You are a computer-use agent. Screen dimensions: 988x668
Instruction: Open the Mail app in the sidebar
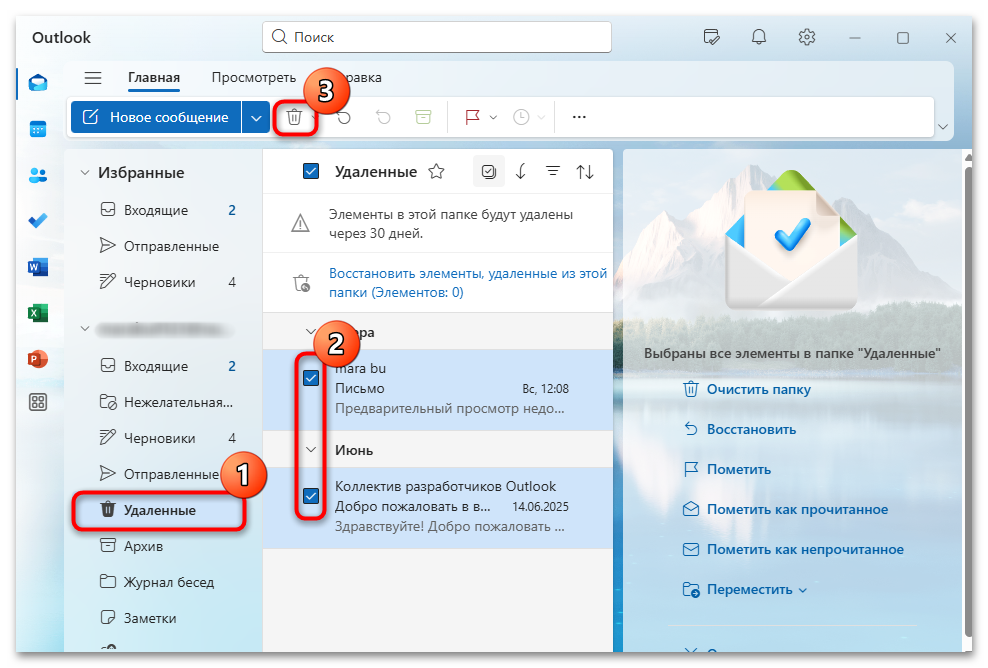coord(38,83)
